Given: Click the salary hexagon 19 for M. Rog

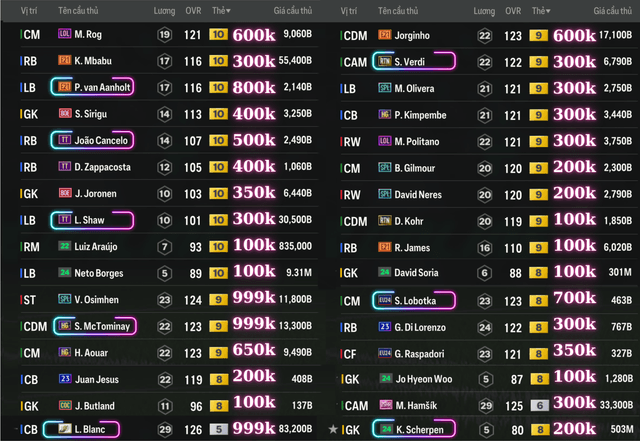Looking at the screenshot, I should 164,34.
